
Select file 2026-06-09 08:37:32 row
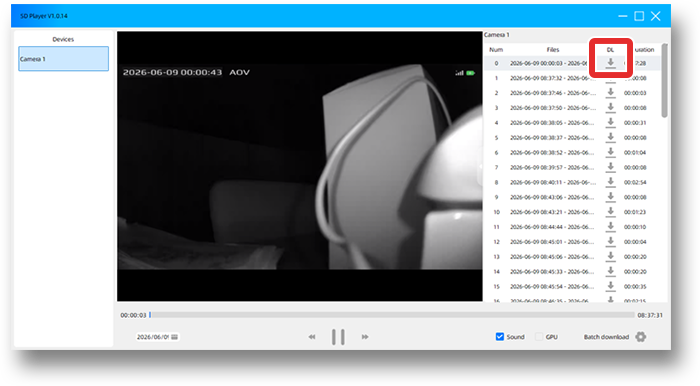coord(572,78)
